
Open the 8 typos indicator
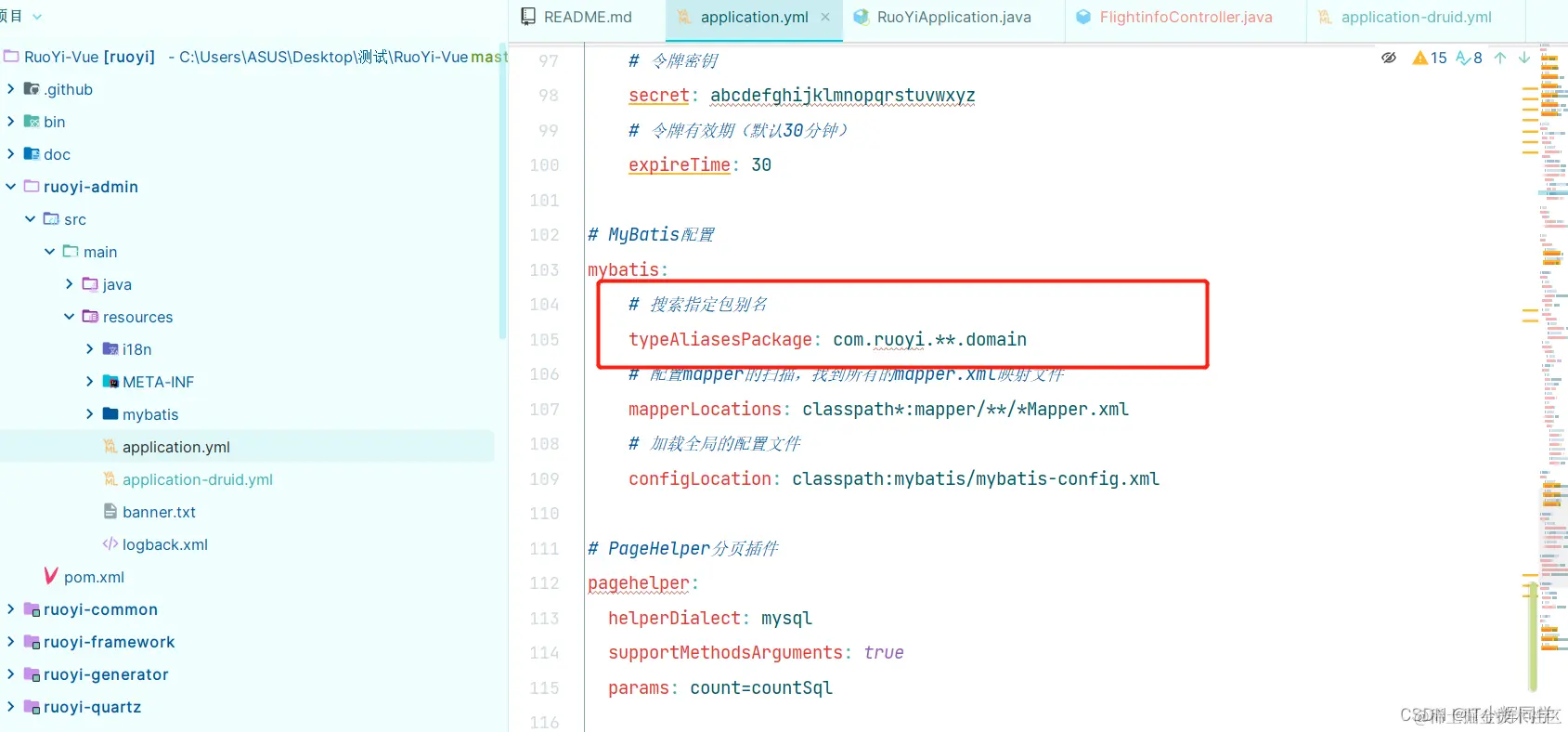pyautogui.click(x=1470, y=58)
